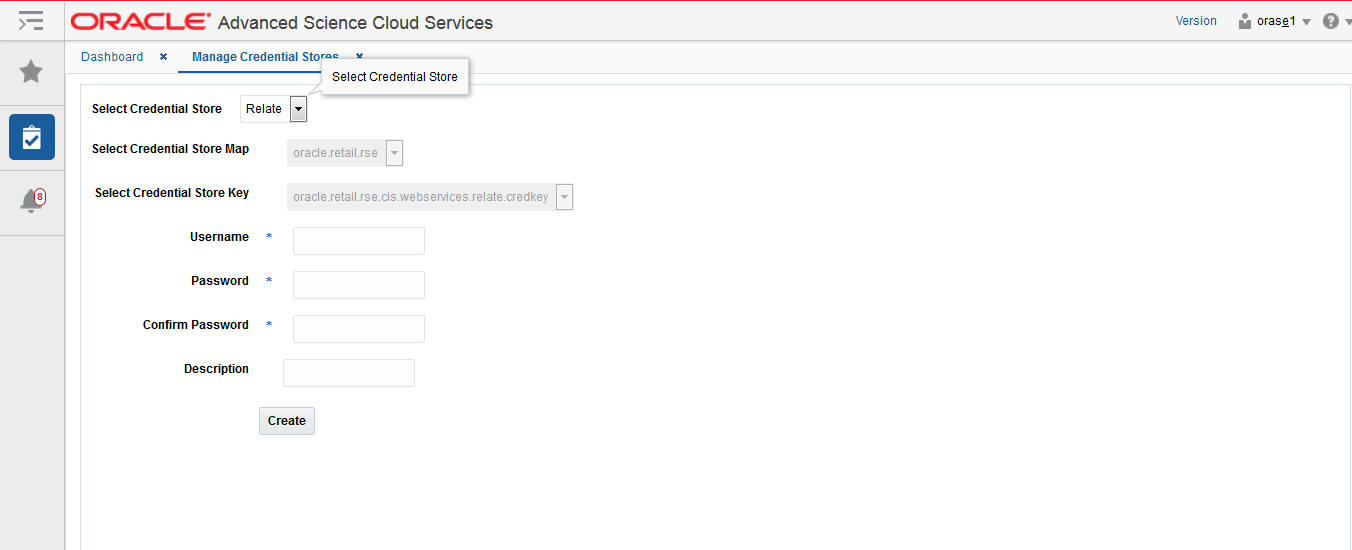This screenshot has height=550, width=1352.
Task: Click the Description label
Action: tap(216, 369)
